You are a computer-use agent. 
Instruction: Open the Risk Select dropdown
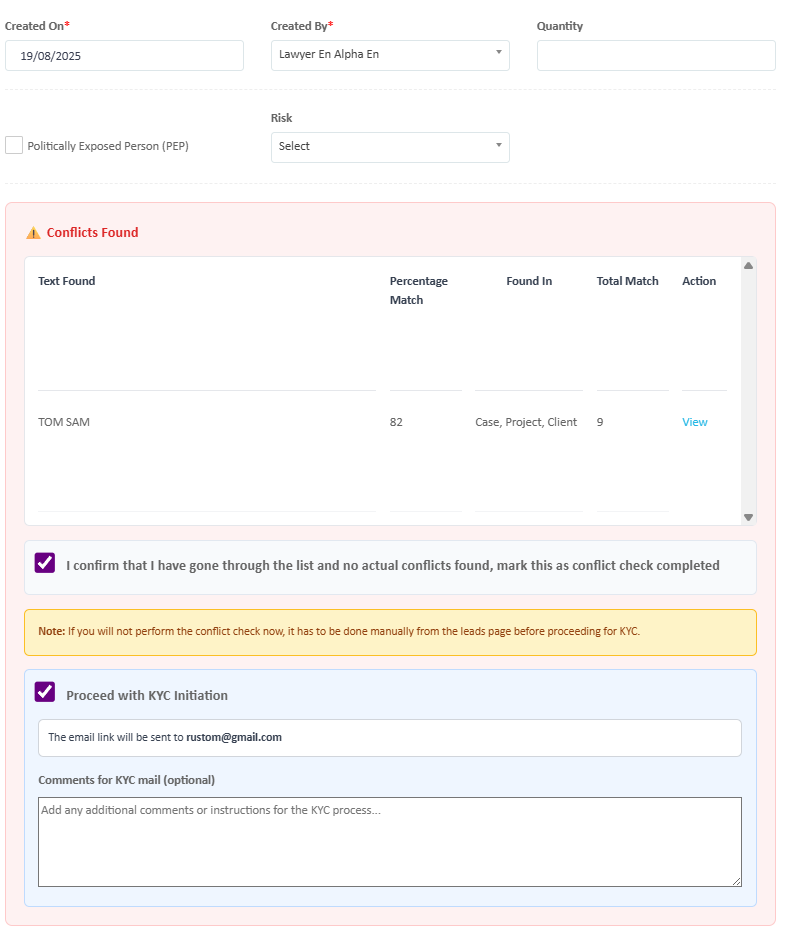pyautogui.click(x=390, y=147)
